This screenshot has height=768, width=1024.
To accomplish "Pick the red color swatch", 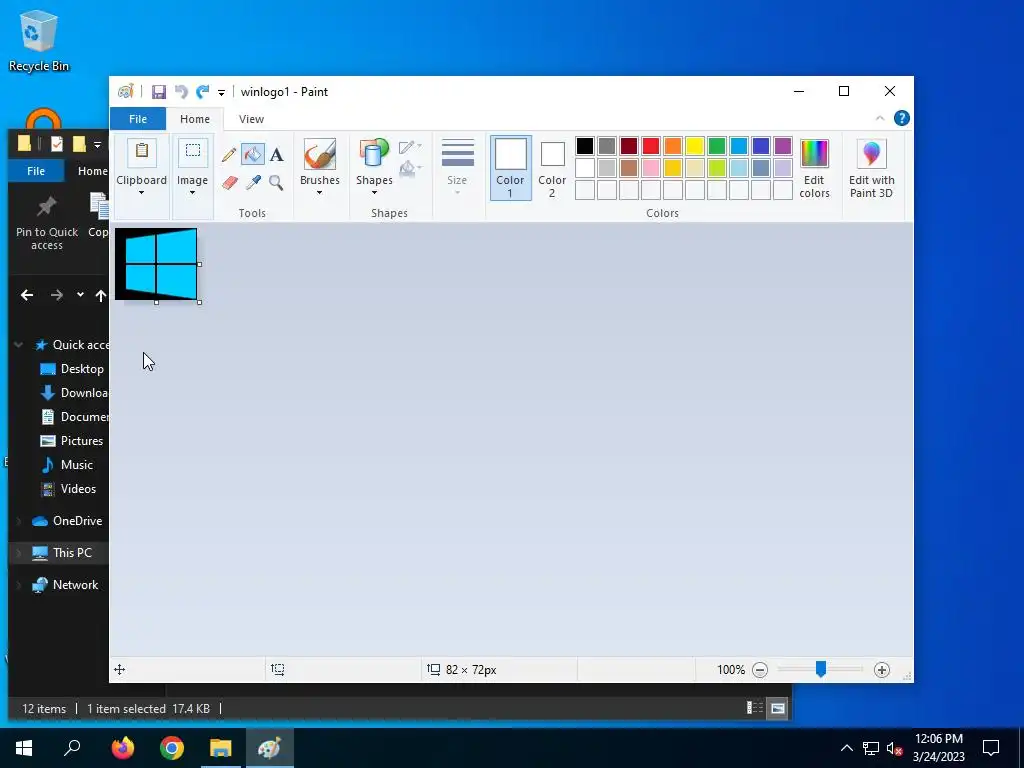I will (x=650, y=146).
